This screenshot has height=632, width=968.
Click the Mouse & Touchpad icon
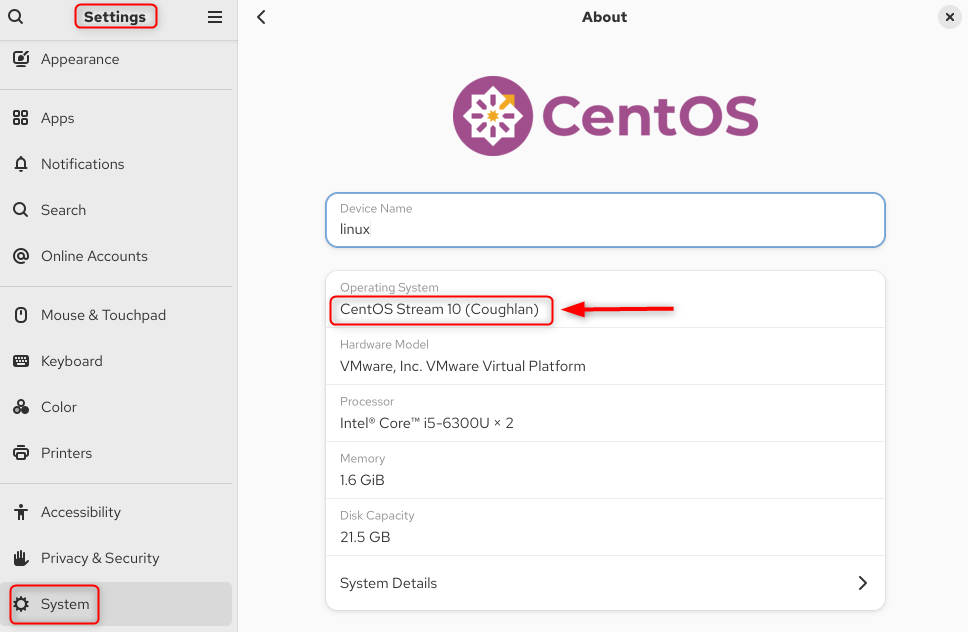(x=20, y=315)
